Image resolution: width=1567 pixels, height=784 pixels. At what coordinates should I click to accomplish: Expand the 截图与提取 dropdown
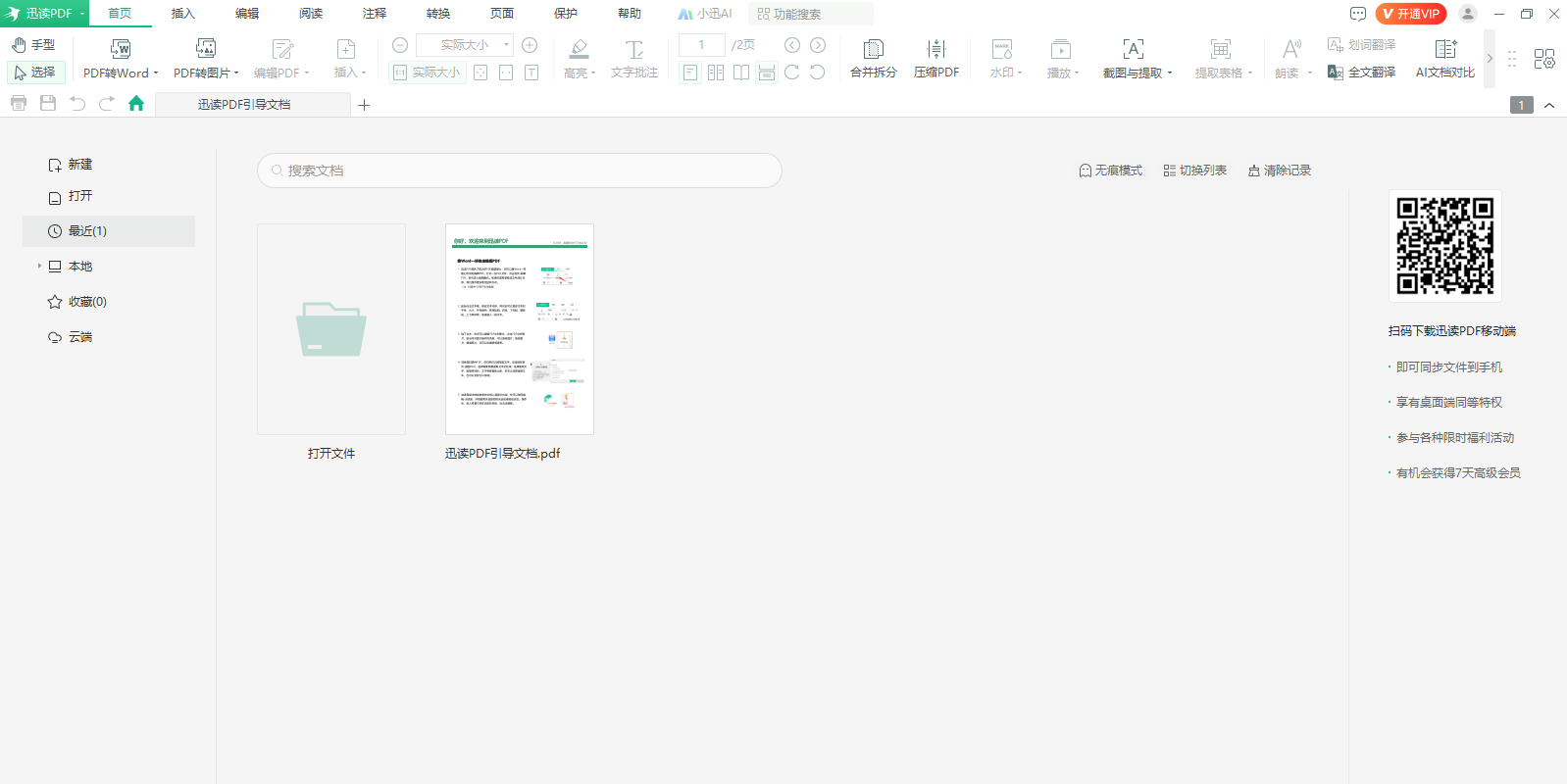click(1169, 73)
